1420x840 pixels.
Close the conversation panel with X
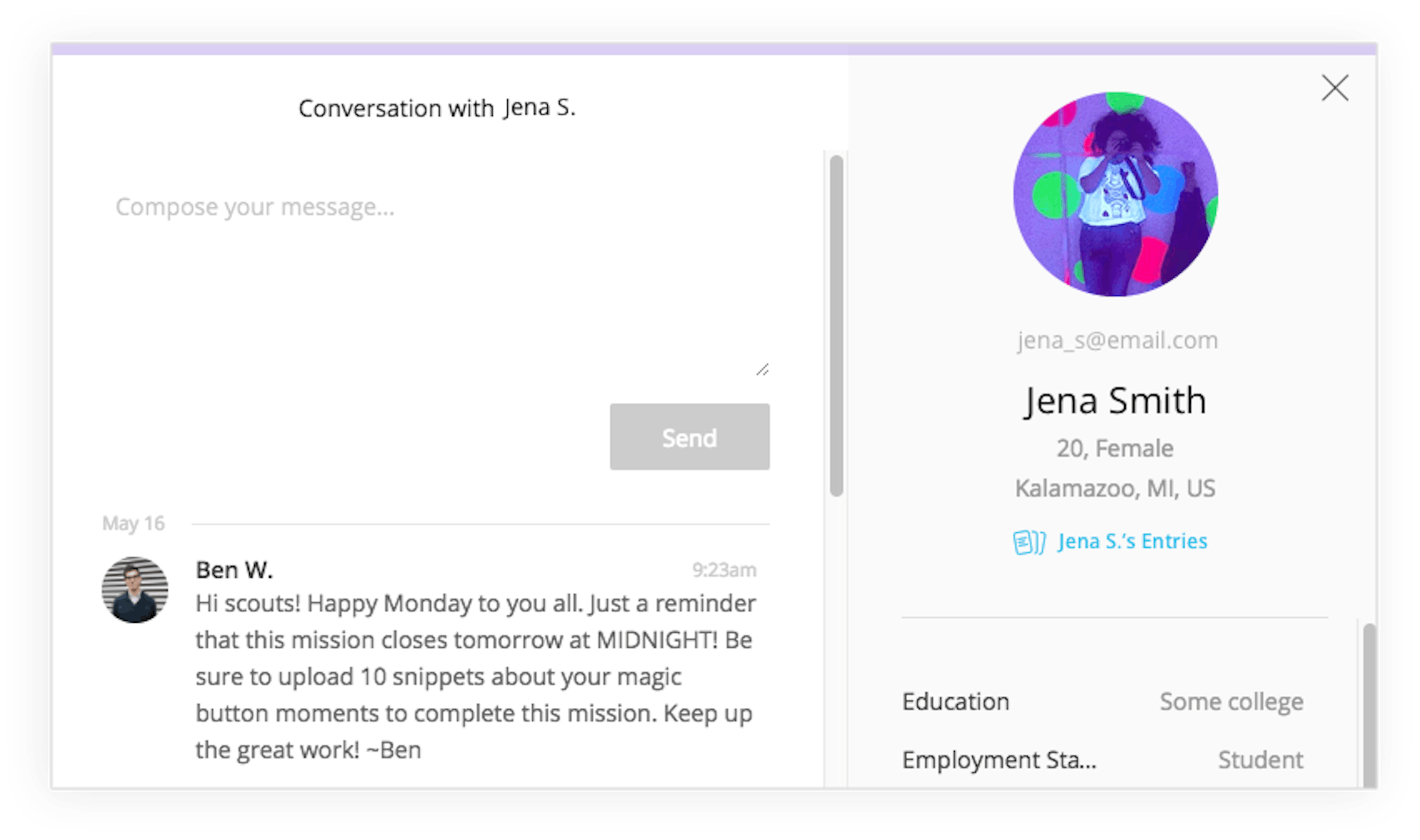coord(1334,88)
